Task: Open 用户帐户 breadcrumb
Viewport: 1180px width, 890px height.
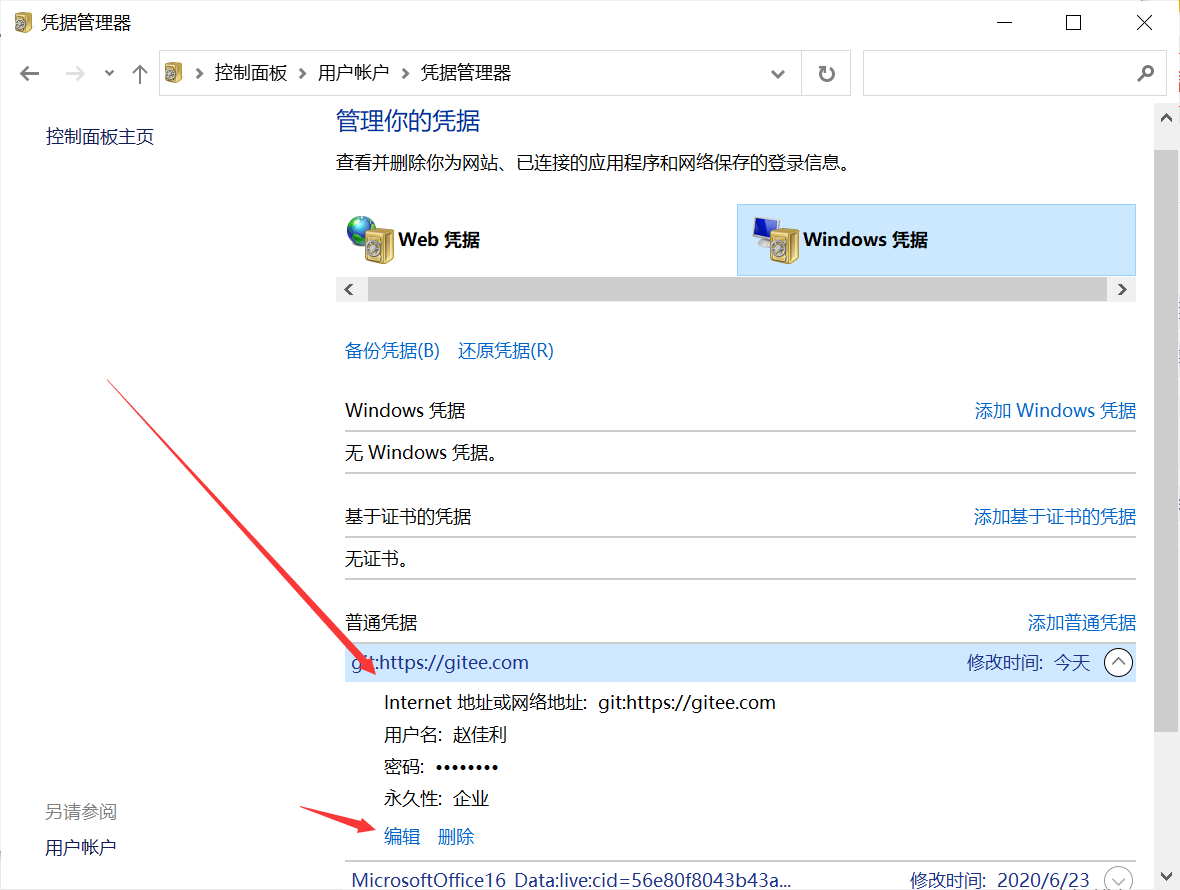Action: click(x=353, y=73)
